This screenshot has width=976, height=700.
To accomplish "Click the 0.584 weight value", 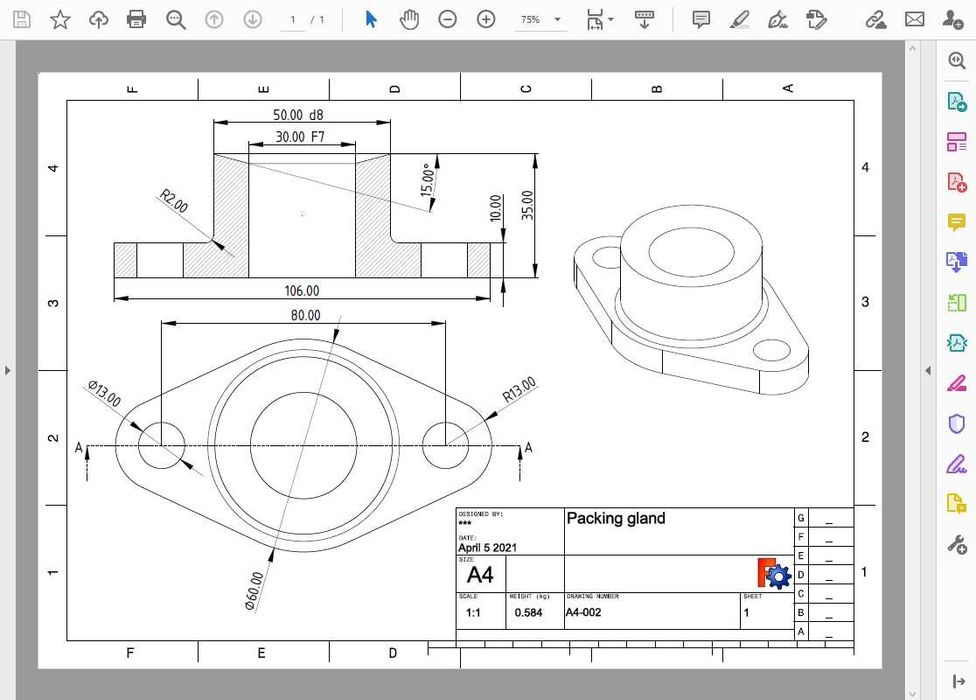I will click(528, 612).
